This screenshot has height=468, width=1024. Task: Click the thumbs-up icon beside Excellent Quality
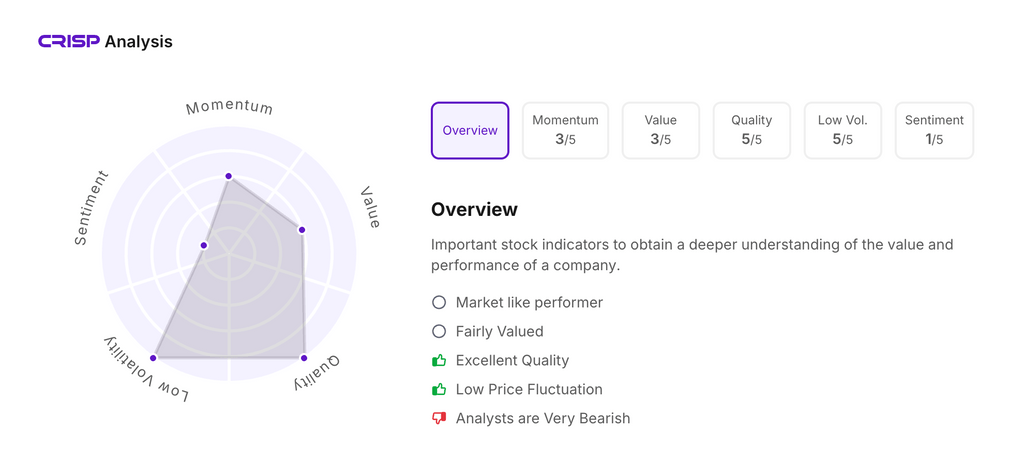point(439,360)
